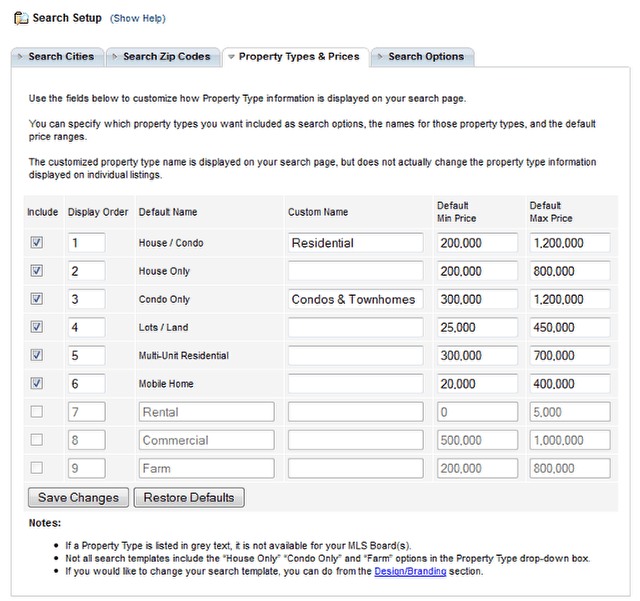Click the arrow on Search Options tab
Viewport: 640px width, 601px height.
(x=380, y=57)
